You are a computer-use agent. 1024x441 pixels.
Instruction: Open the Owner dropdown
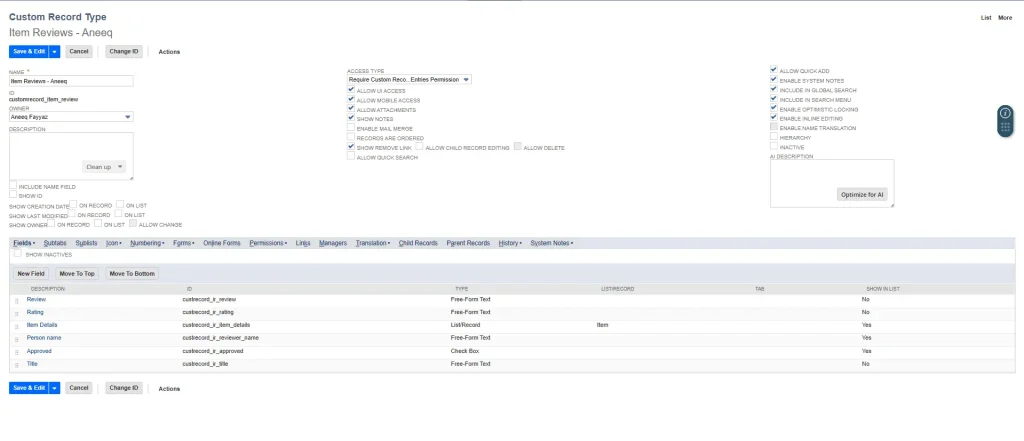pyautogui.click(x=71, y=116)
